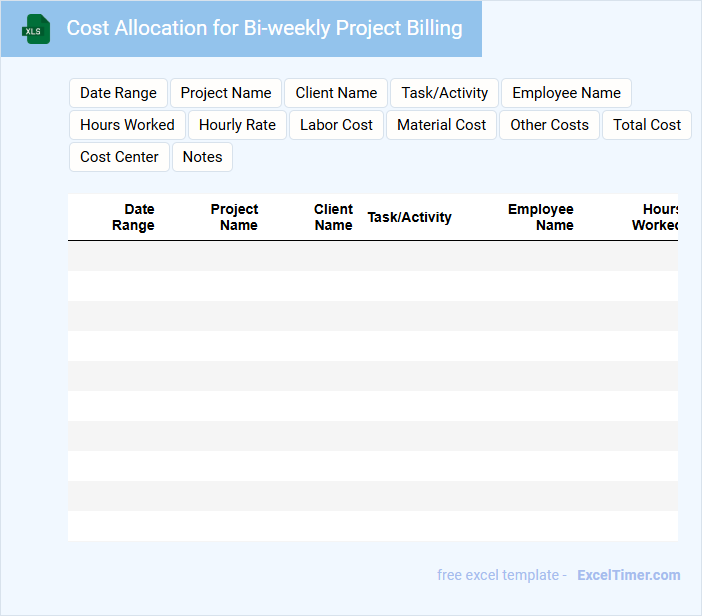
Task: Click the Project Name column header
Action: (x=234, y=217)
